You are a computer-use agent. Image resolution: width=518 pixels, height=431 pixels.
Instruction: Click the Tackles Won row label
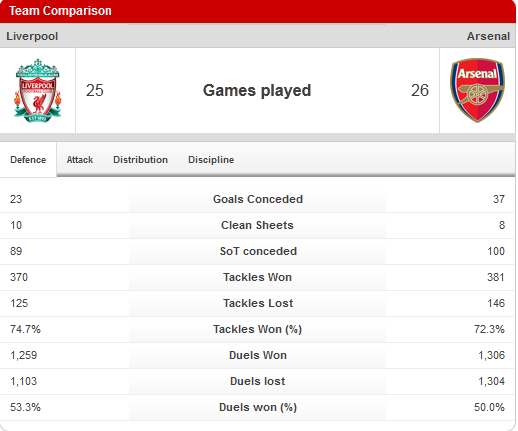point(257,277)
